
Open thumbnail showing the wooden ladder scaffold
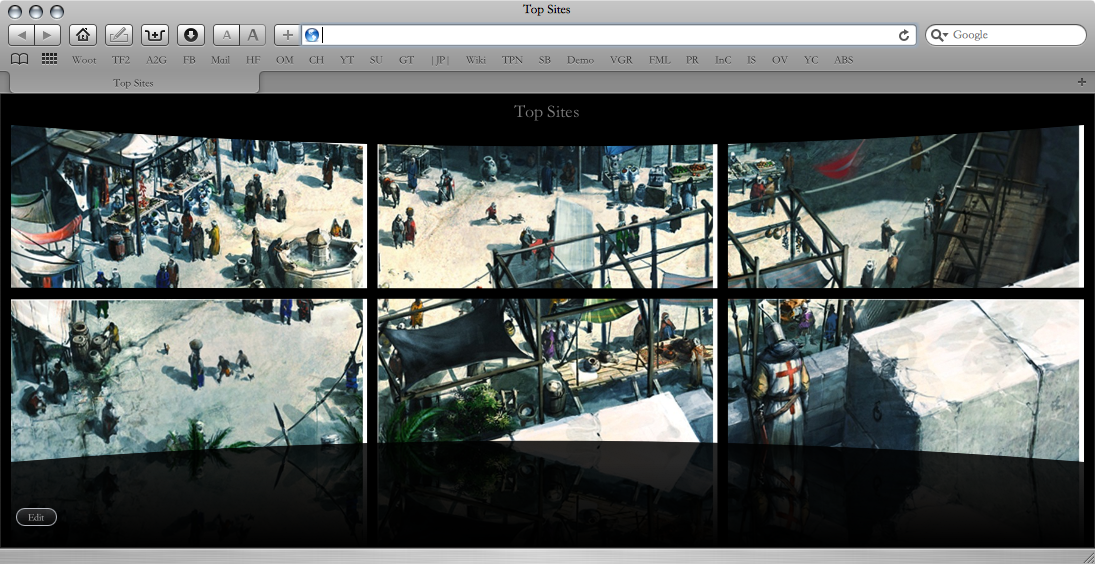tap(905, 207)
